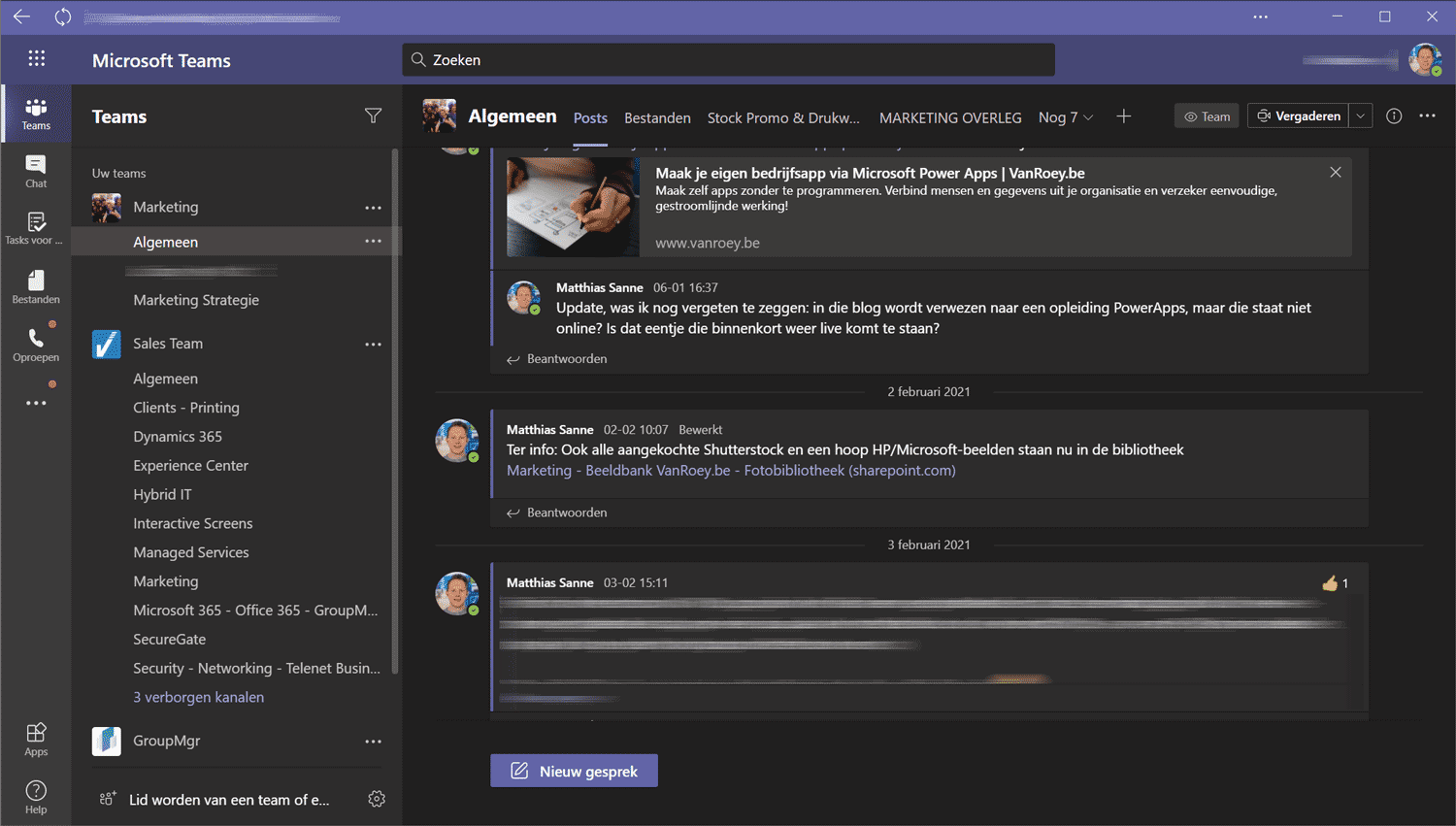Image resolution: width=1456 pixels, height=826 pixels.
Task: Open MARKETING OVERLEG tab
Action: [x=950, y=117]
